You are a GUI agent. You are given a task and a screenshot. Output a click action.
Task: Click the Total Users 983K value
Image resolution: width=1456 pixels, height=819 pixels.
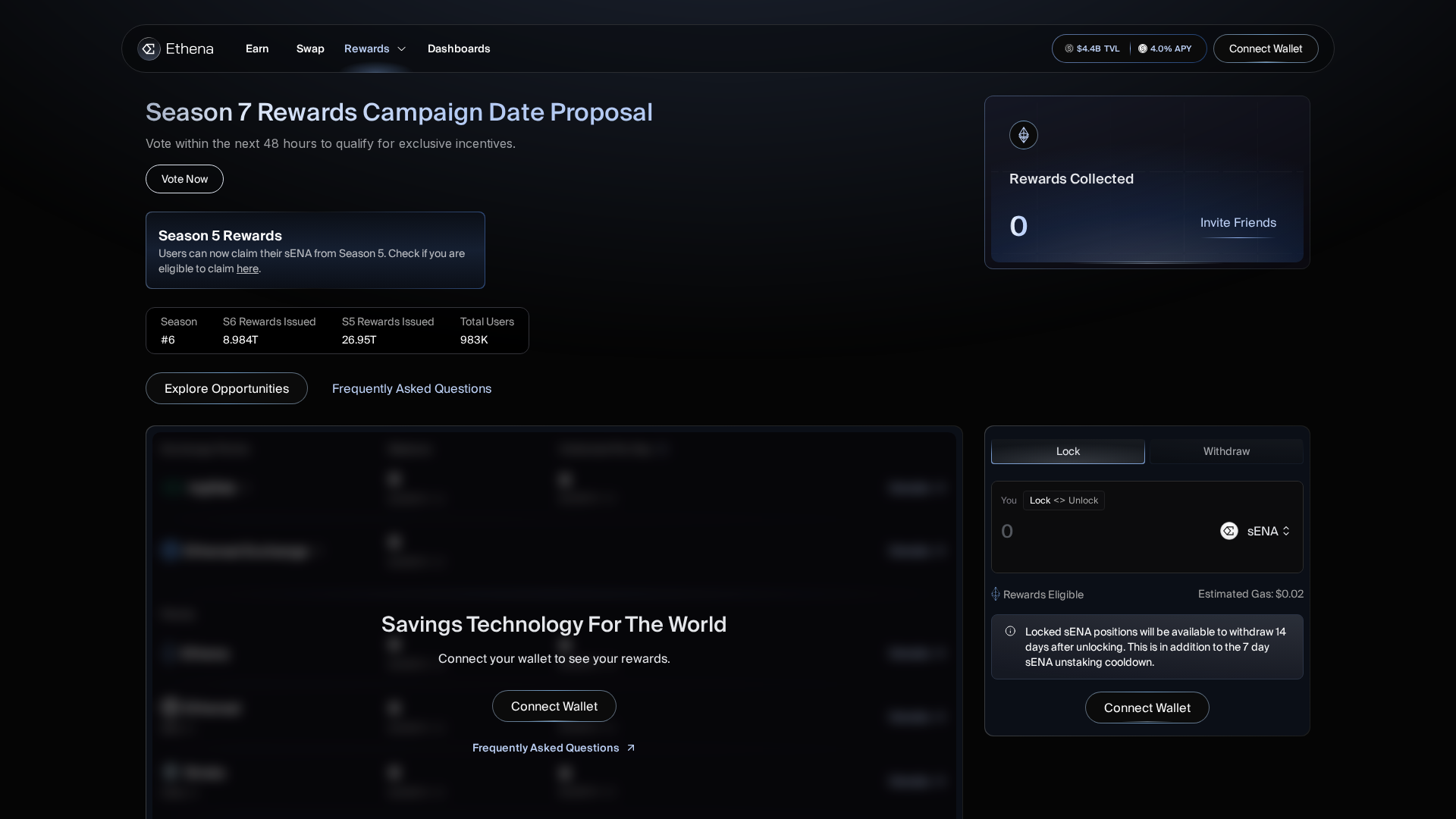(x=474, y=340)
